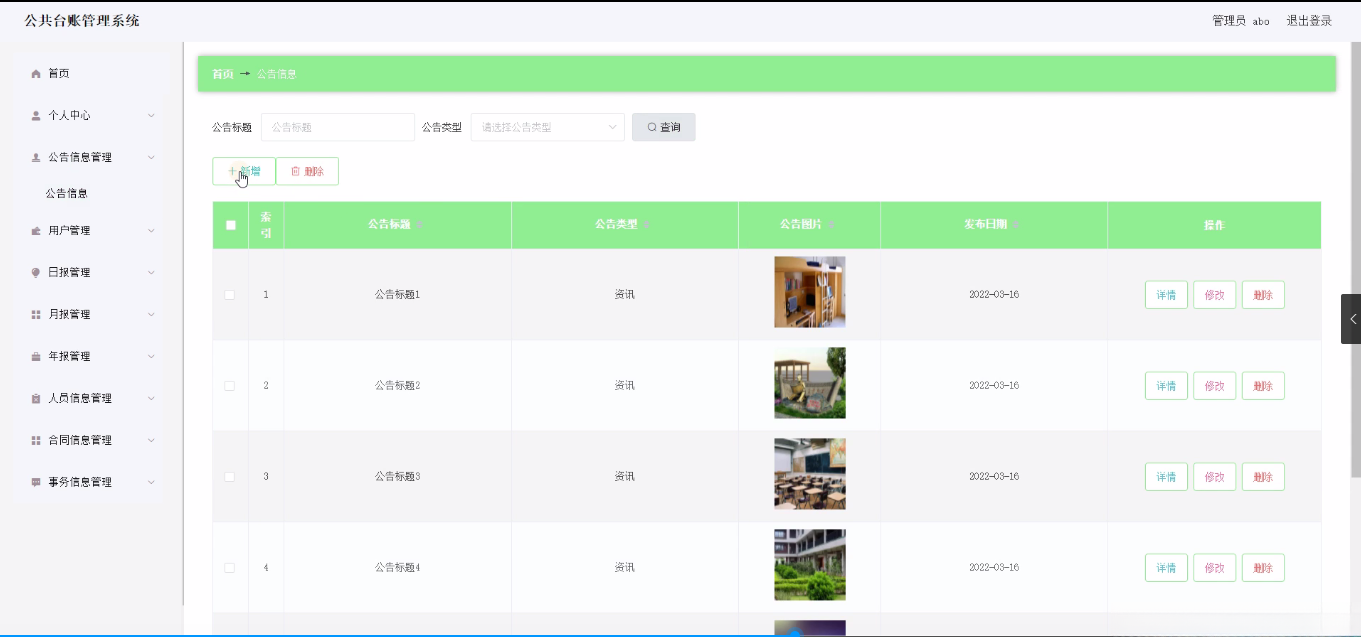Click the 2022-03-16 date in row 公告标题2
The width and height of the screenshot is (1361, 637).
[x=994, y=386]
